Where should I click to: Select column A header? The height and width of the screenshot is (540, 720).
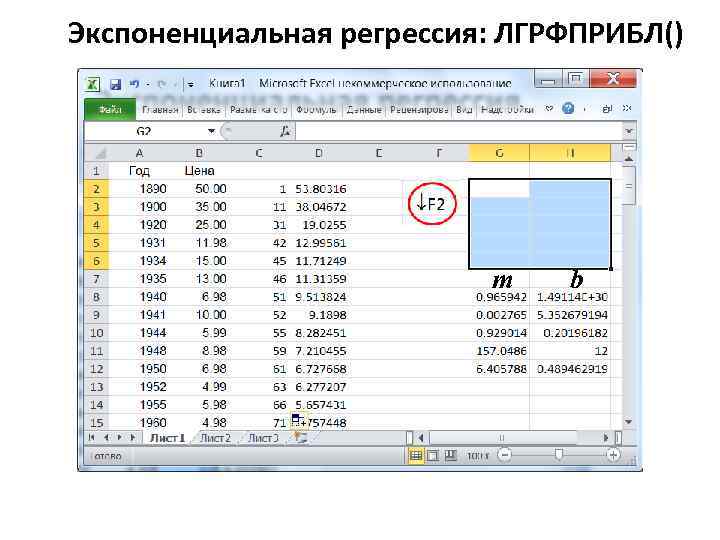pyautogui.click(x=139, y=153)
